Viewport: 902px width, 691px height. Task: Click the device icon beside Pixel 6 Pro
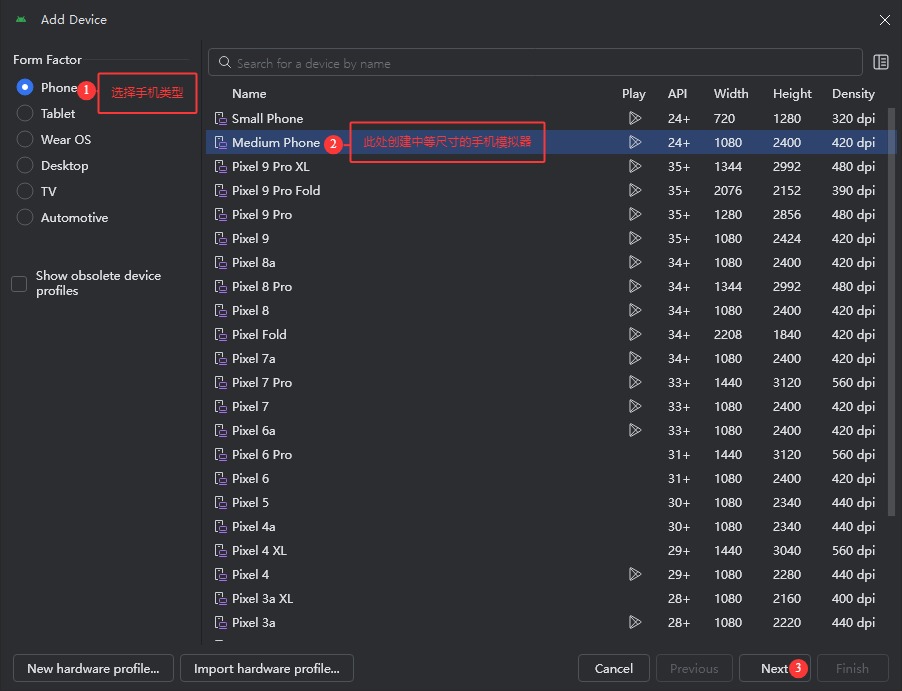220,455
